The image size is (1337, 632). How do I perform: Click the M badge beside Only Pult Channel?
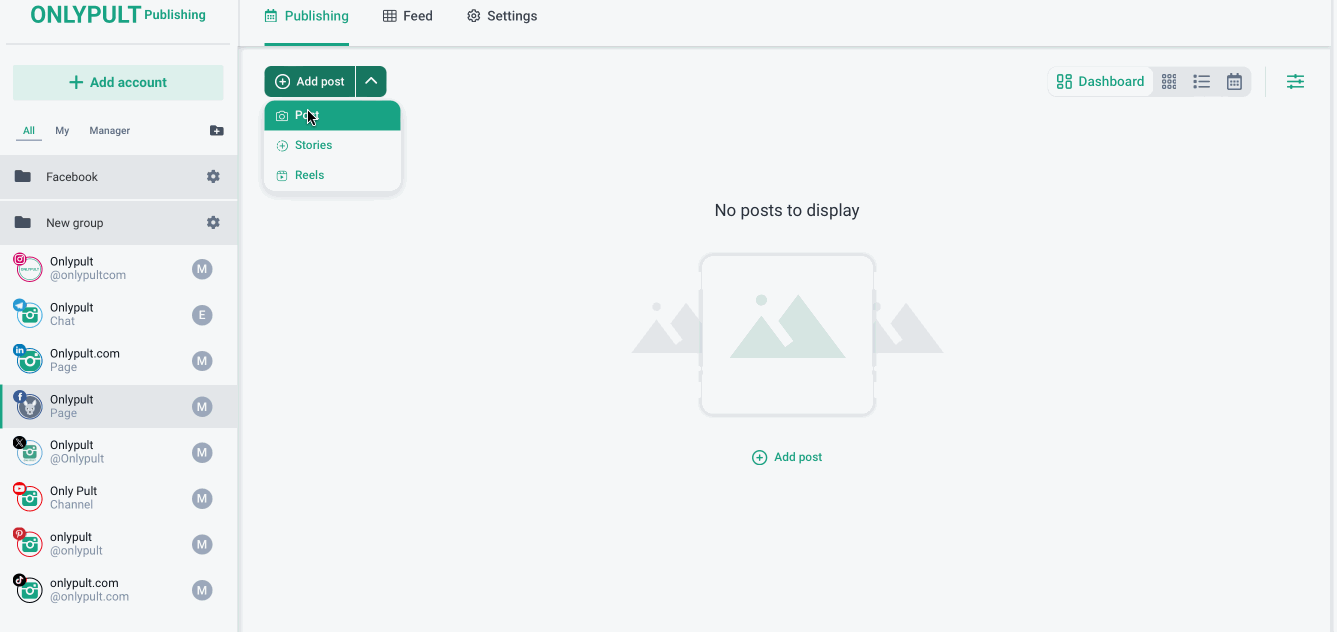click(x=202, y=499)
